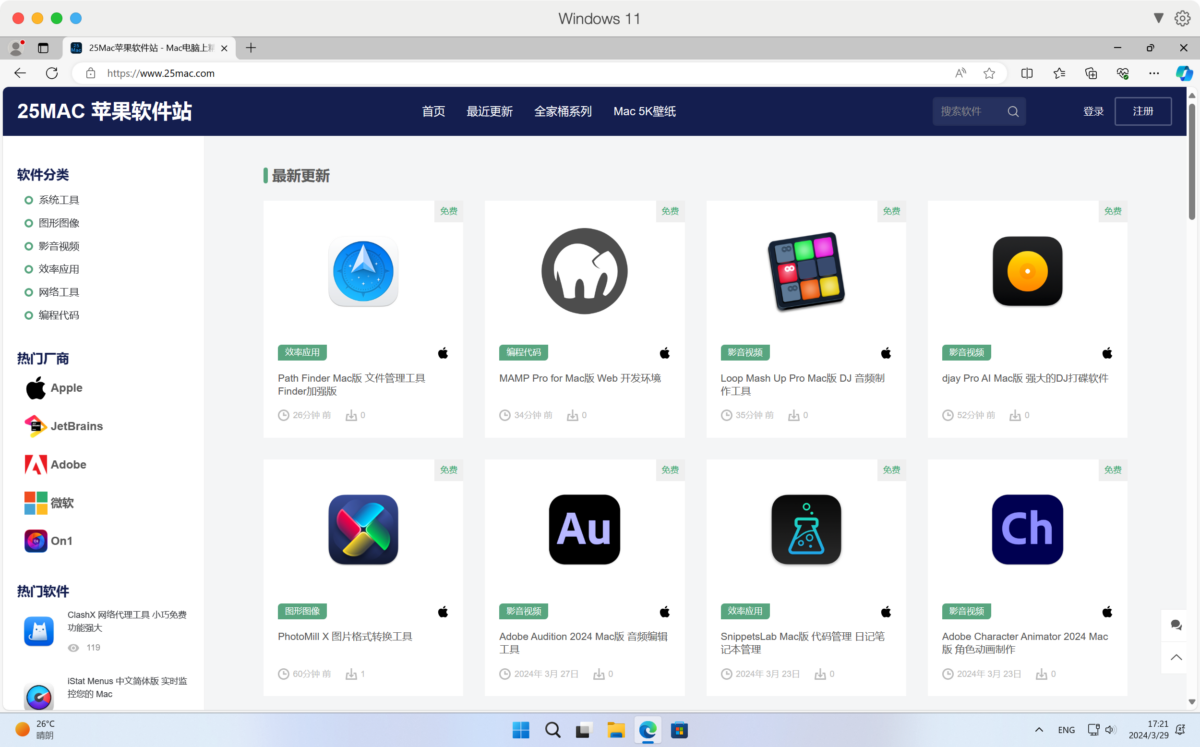Viewport: 1200px width, 747px height.
Task: Open the 编程代码 category in the sidebar
Action: (x=59, y=315)
